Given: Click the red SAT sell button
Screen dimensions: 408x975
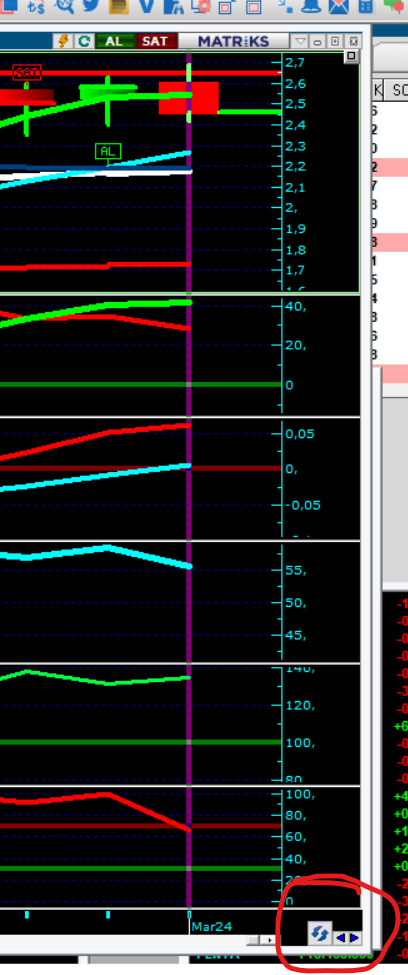Looking at the screenshot, I should 155,41.
